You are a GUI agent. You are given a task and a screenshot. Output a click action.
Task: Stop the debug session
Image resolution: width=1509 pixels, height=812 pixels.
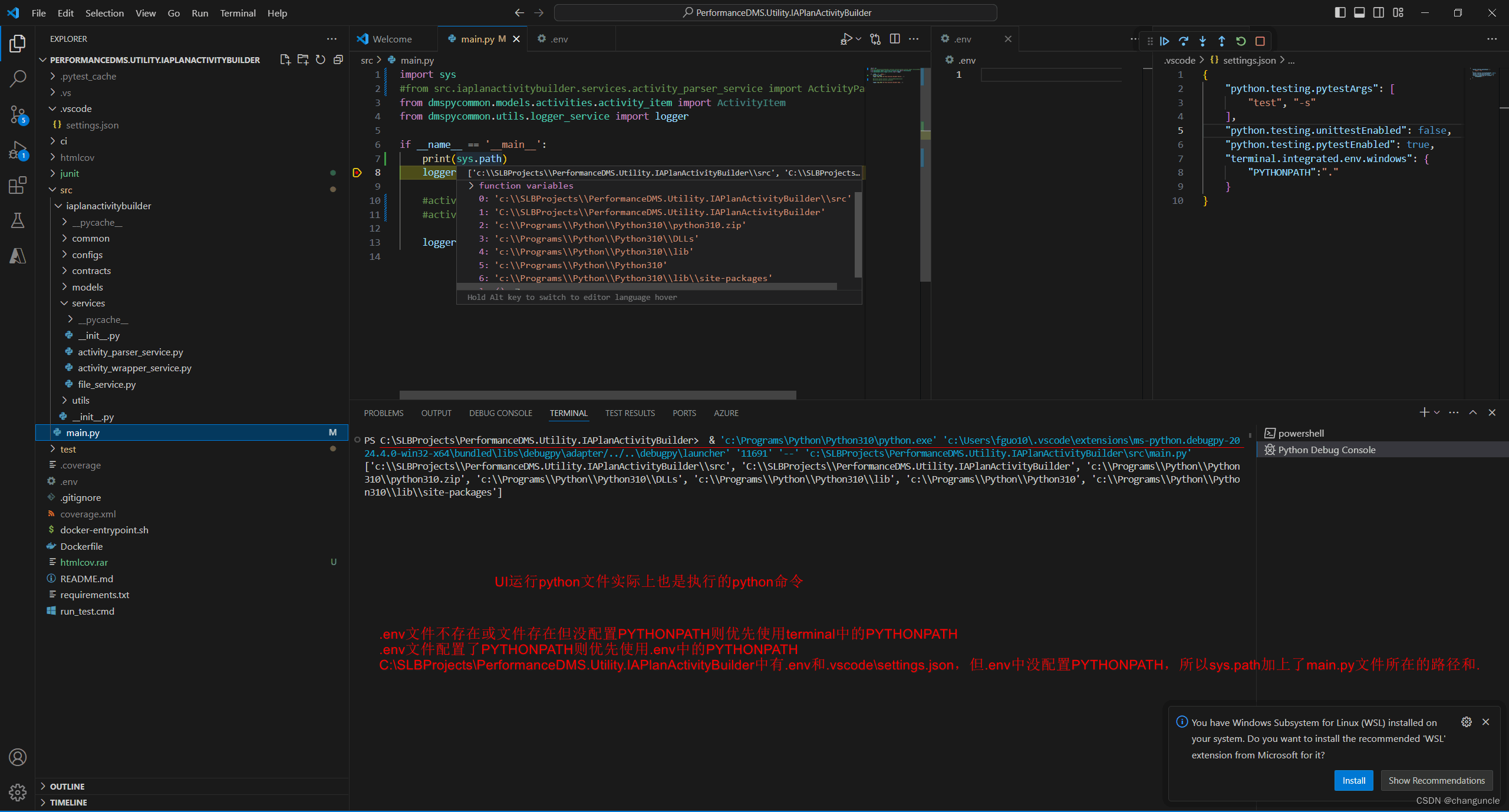pos(1260,41)
